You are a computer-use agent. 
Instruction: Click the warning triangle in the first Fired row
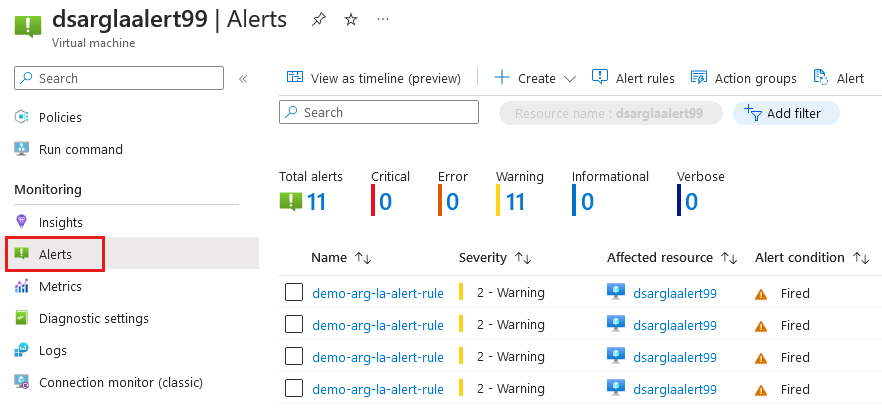[x=761, y=294]
